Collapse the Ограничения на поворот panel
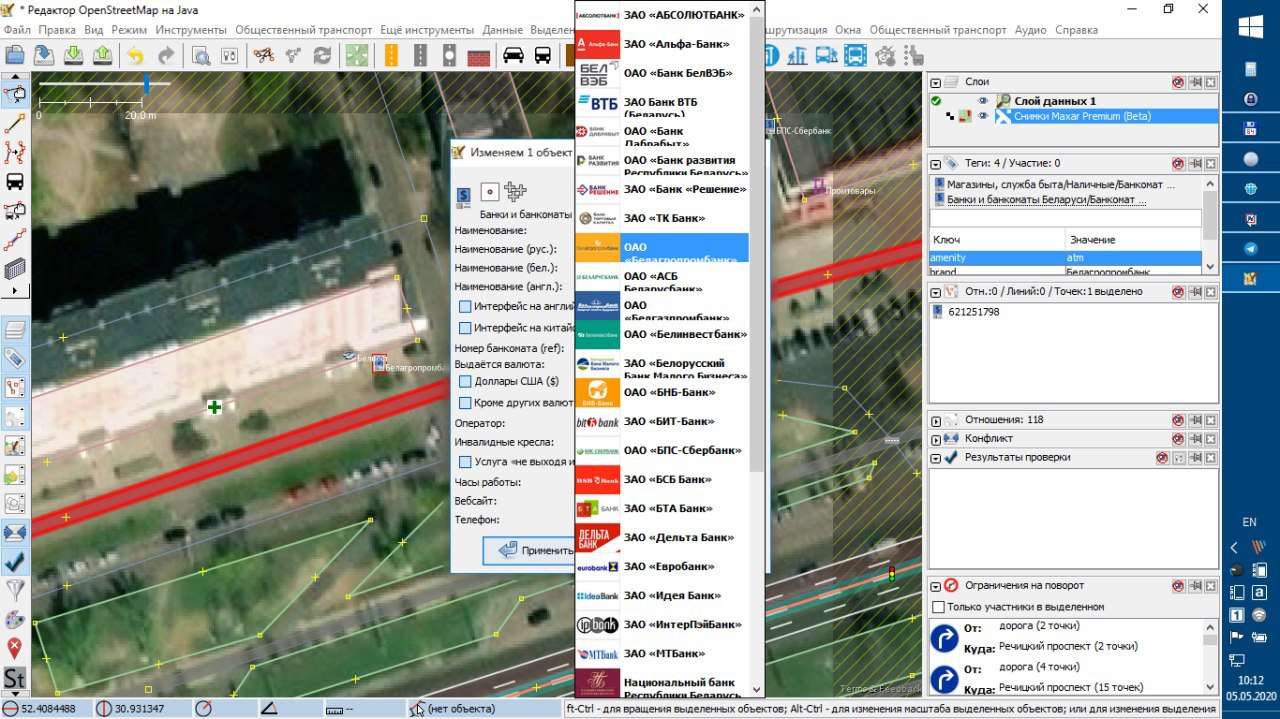 (x=936, y=585)
